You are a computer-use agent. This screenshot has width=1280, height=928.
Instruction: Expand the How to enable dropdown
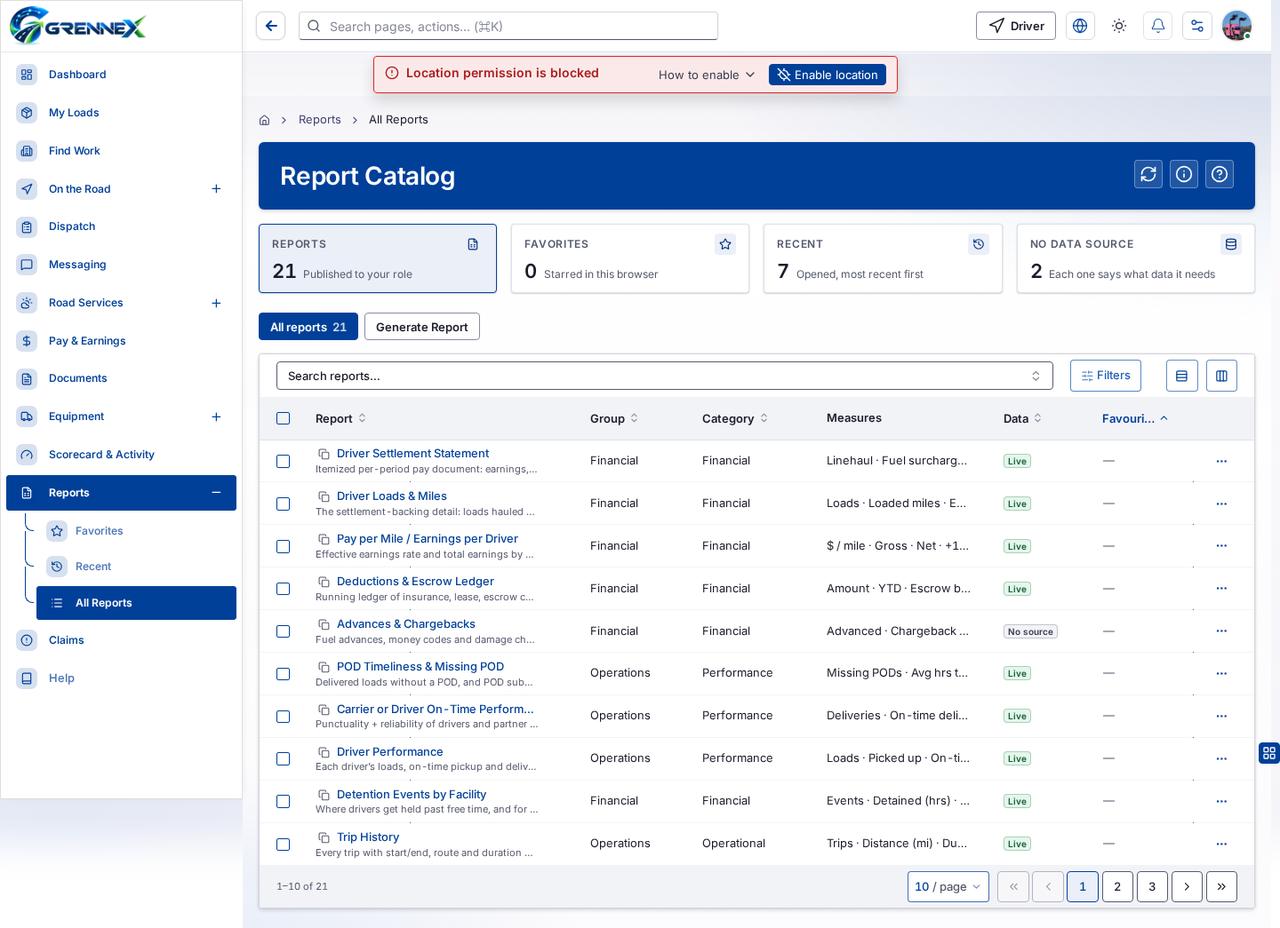tap(707, 75)
